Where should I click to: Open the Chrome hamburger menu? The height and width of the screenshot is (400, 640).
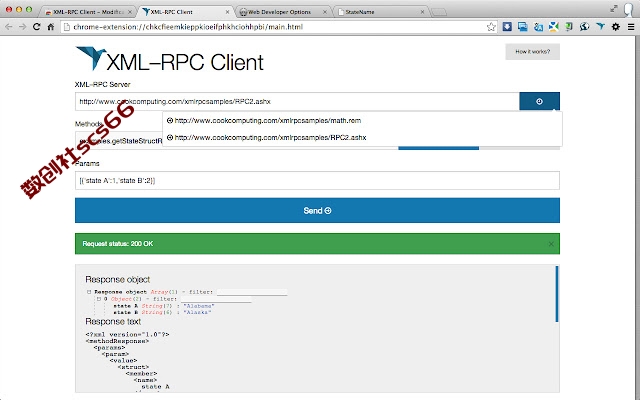click(x=631, y=27)
